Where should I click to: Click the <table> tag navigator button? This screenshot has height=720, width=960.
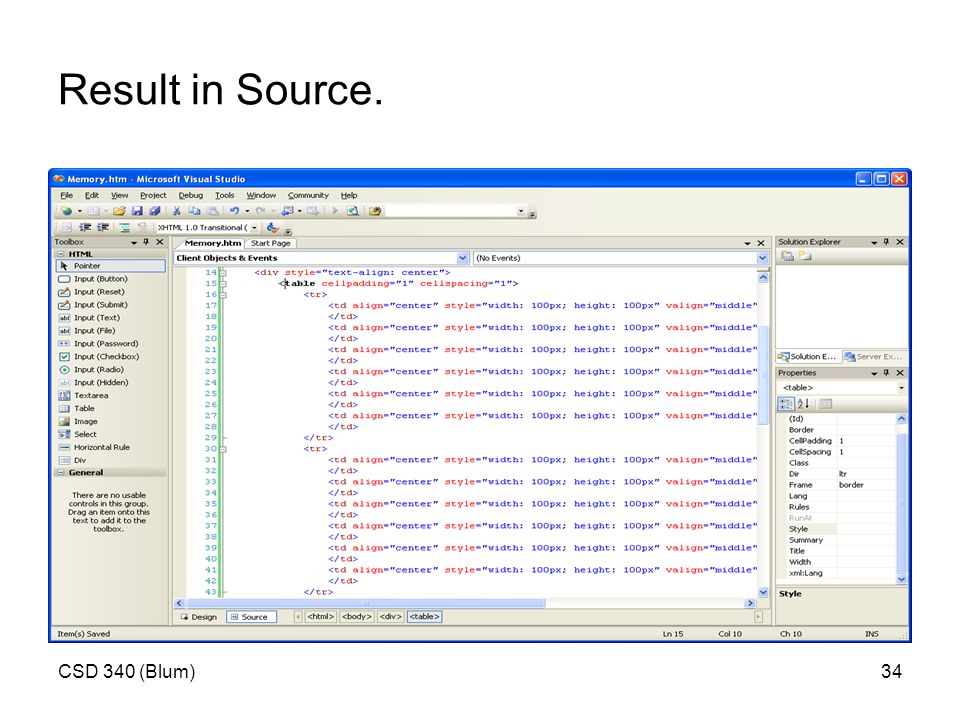pyautogui.click(x=424, y=617)
